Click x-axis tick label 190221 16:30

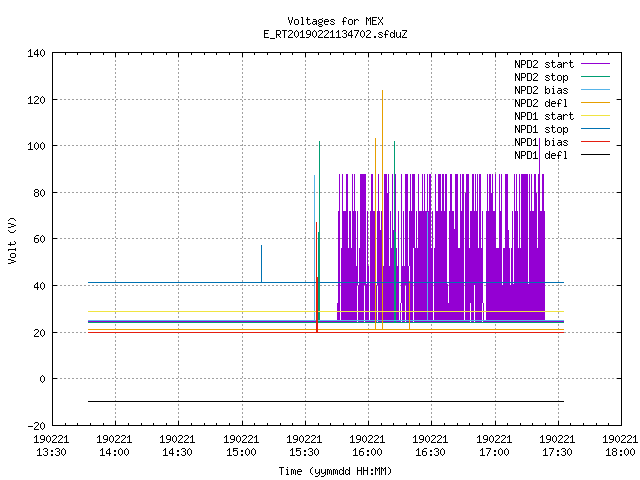point(431,446)
